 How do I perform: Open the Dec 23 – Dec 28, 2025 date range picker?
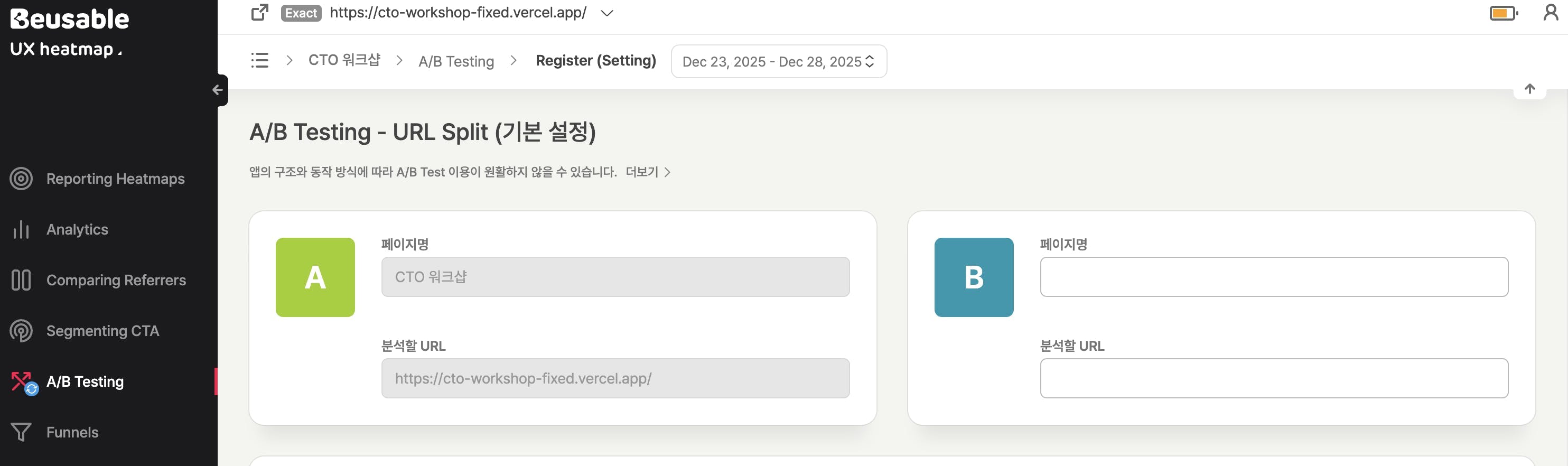(778, 61)
